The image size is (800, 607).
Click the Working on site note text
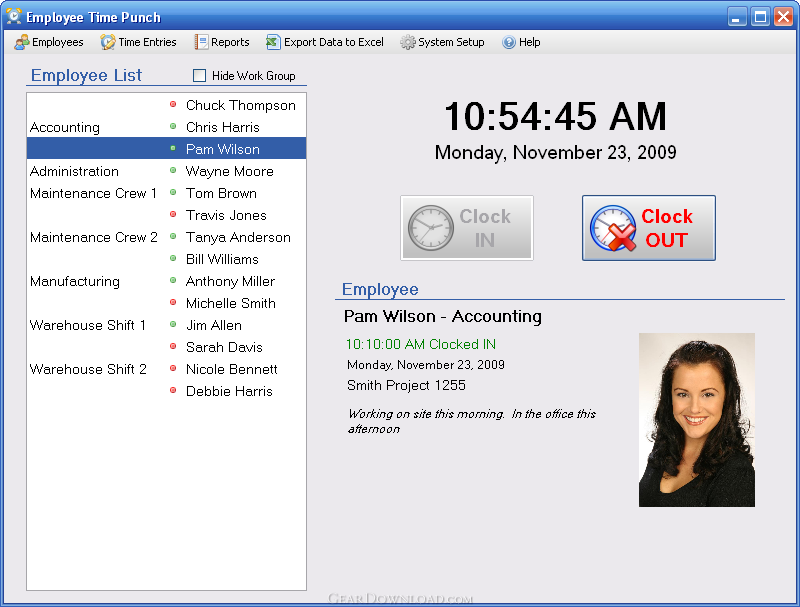point(471,421)
